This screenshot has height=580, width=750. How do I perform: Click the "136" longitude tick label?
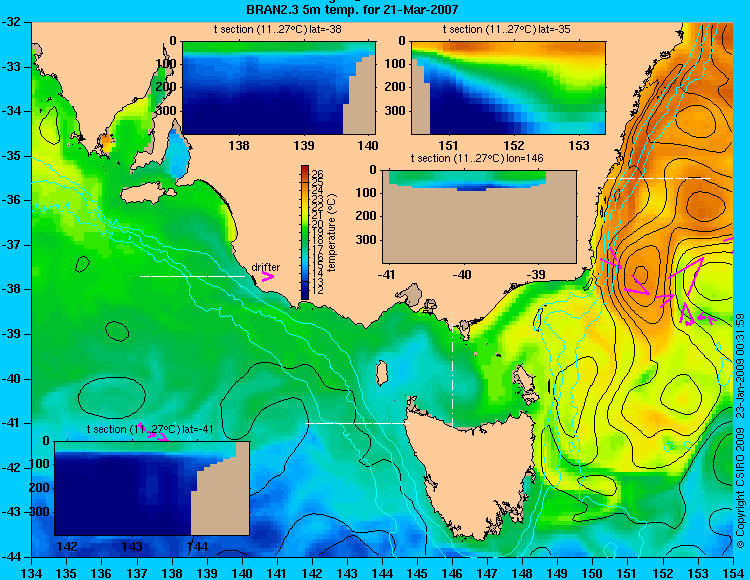101,573
